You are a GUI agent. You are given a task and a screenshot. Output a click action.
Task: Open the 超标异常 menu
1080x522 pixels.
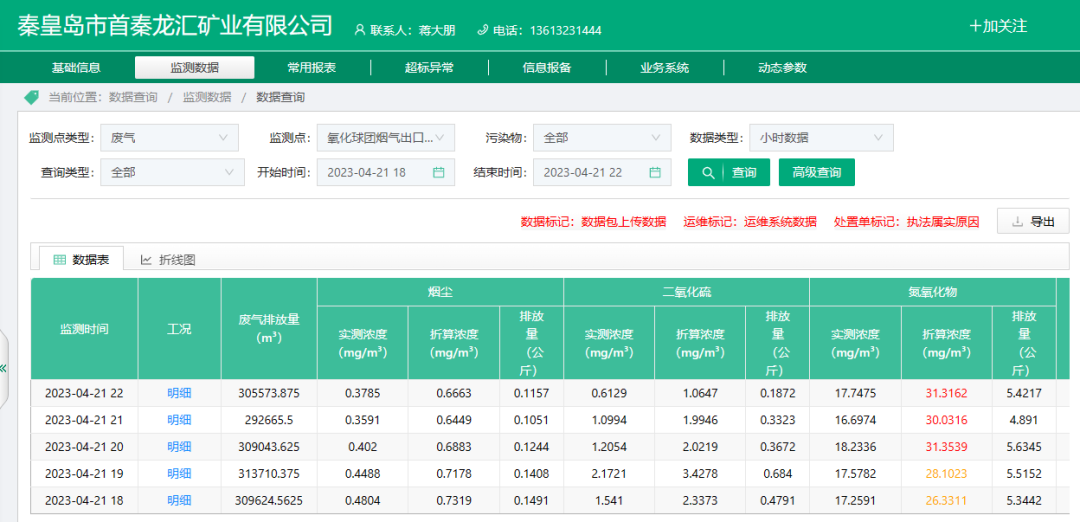pos(429,68)
